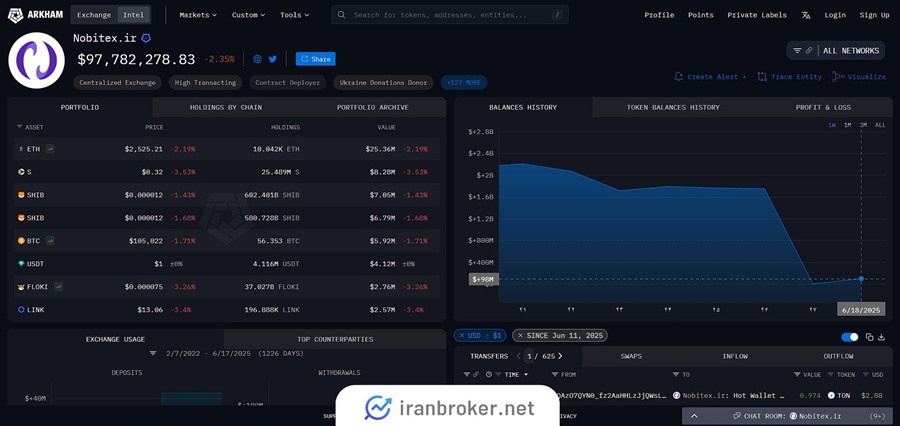Click the BTC chart icon in portfolio
Viewport: 900px width, 426px height.
point(50,241)
